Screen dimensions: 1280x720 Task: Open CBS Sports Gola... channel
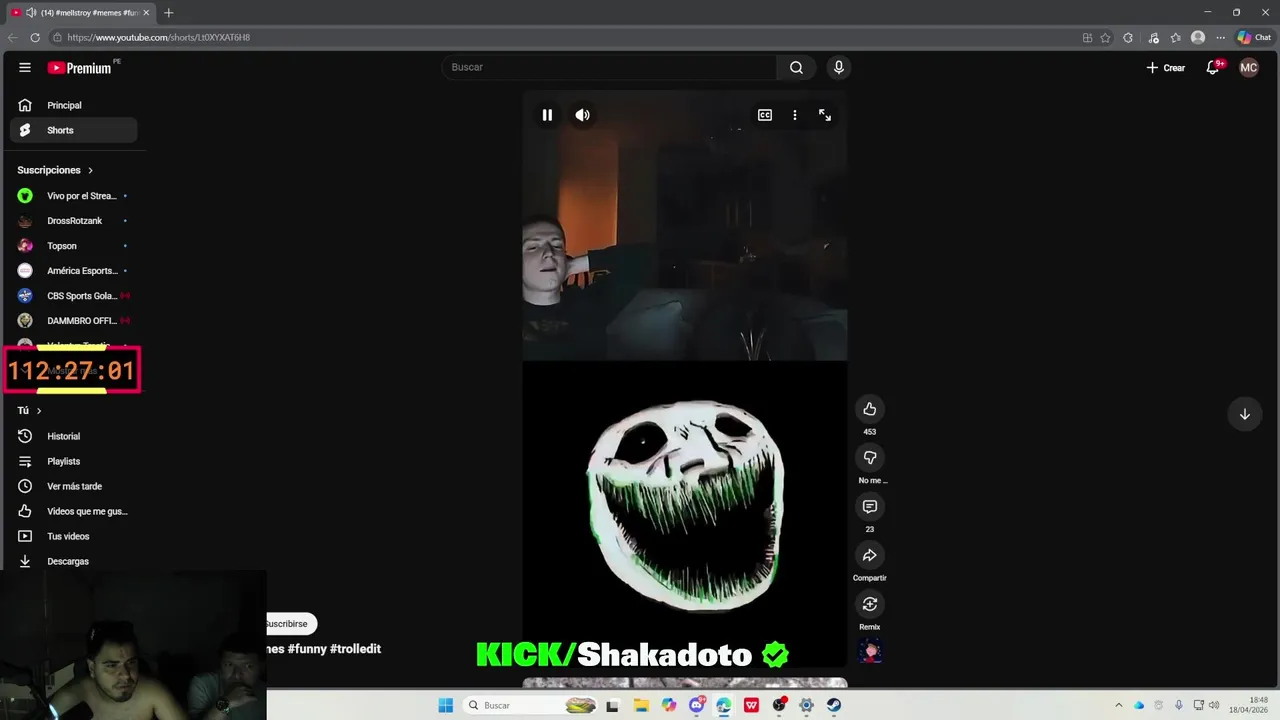(74, 296)
